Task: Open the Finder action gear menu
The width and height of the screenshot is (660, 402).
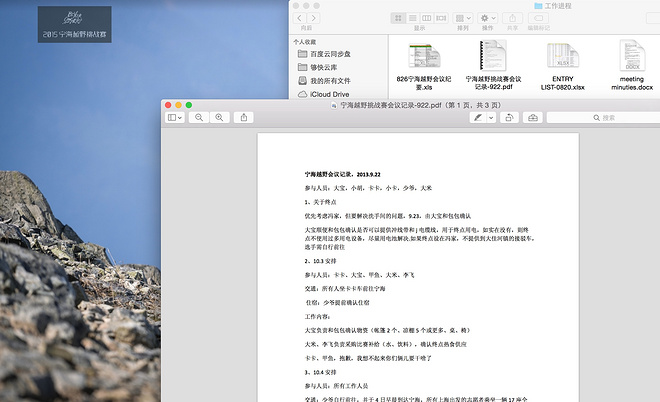Action: point(488,18)
